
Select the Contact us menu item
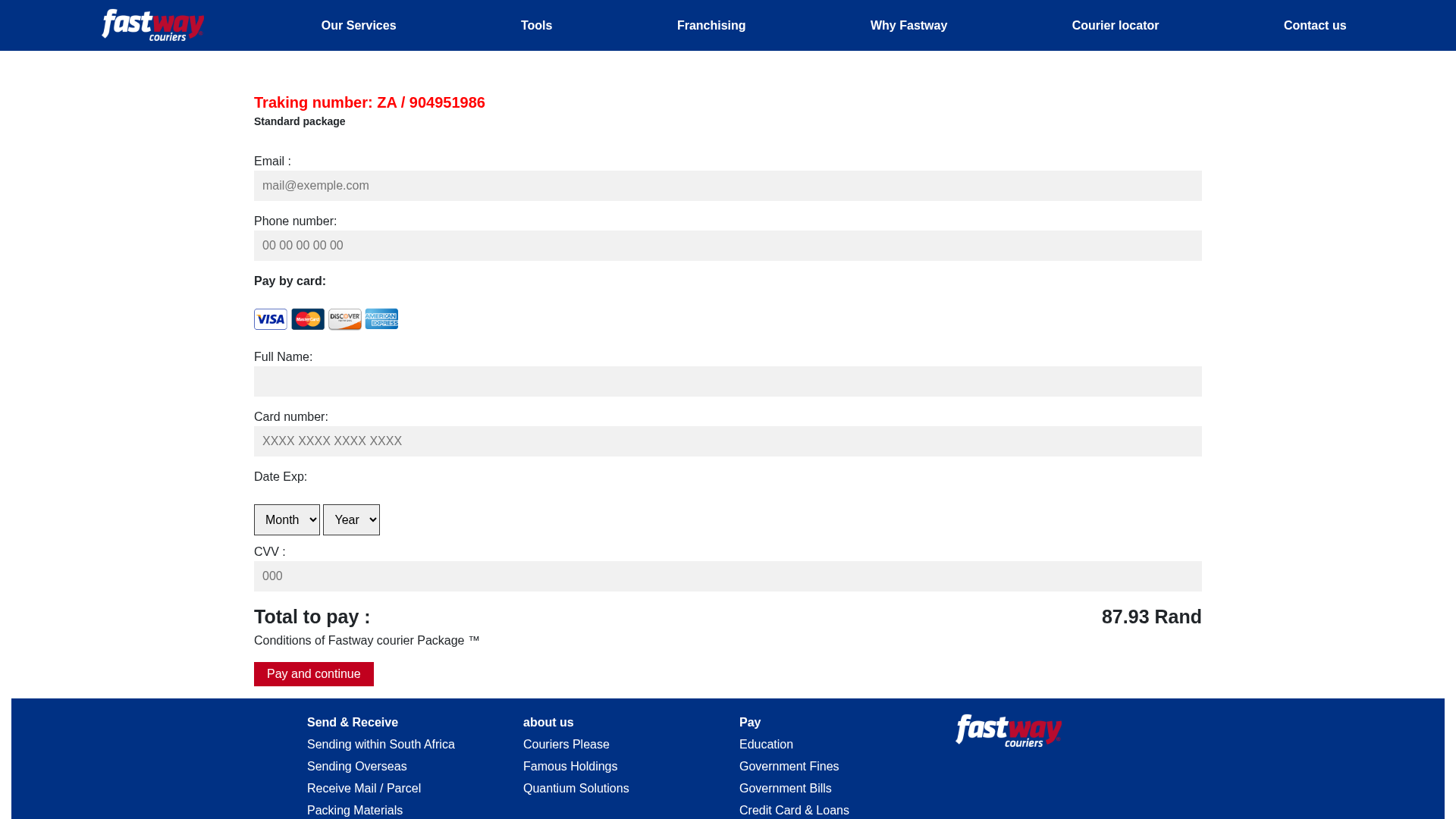(1315, 25)
